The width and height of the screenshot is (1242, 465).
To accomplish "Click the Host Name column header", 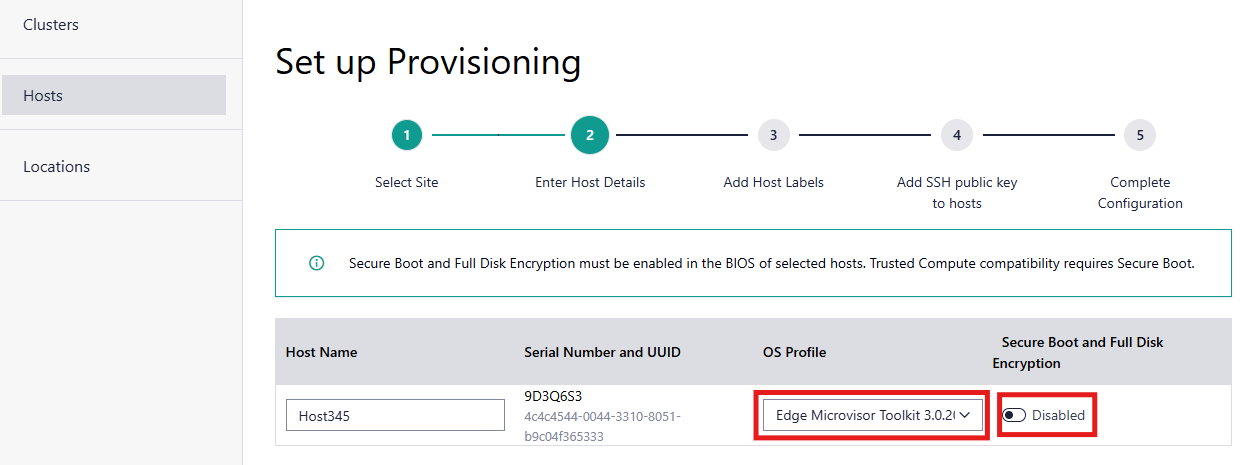I will (x=321, y=352).
